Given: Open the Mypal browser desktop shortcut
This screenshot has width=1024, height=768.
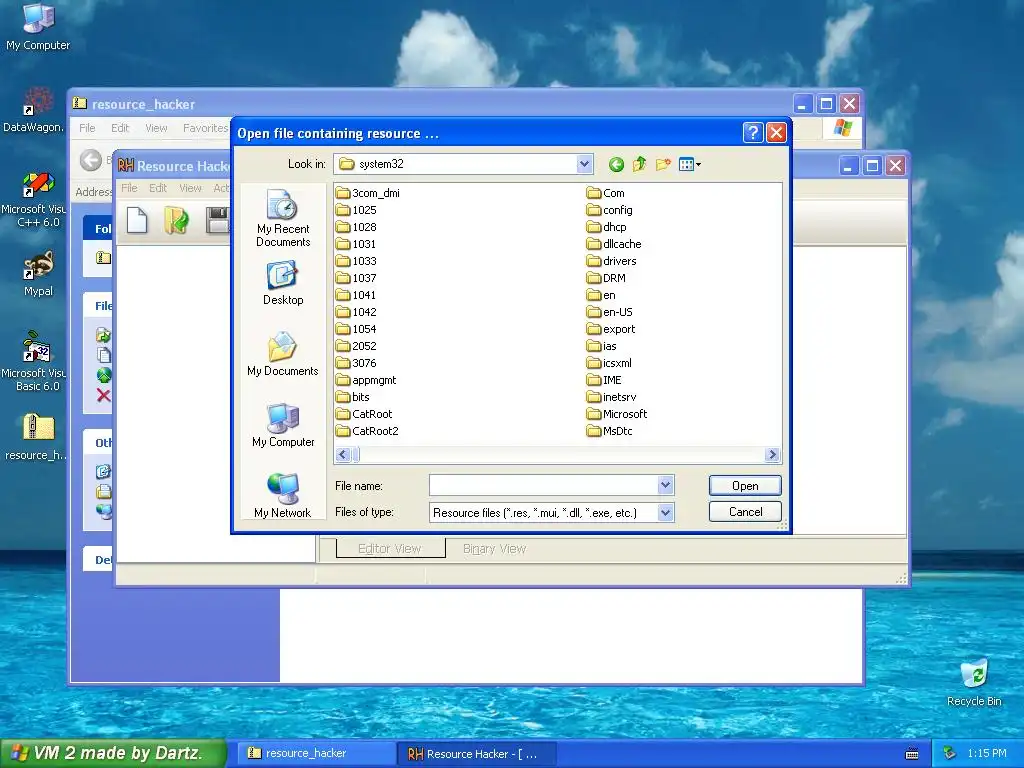Looking at the screenshot, I should pyautogui.click(x=38, y=274).
